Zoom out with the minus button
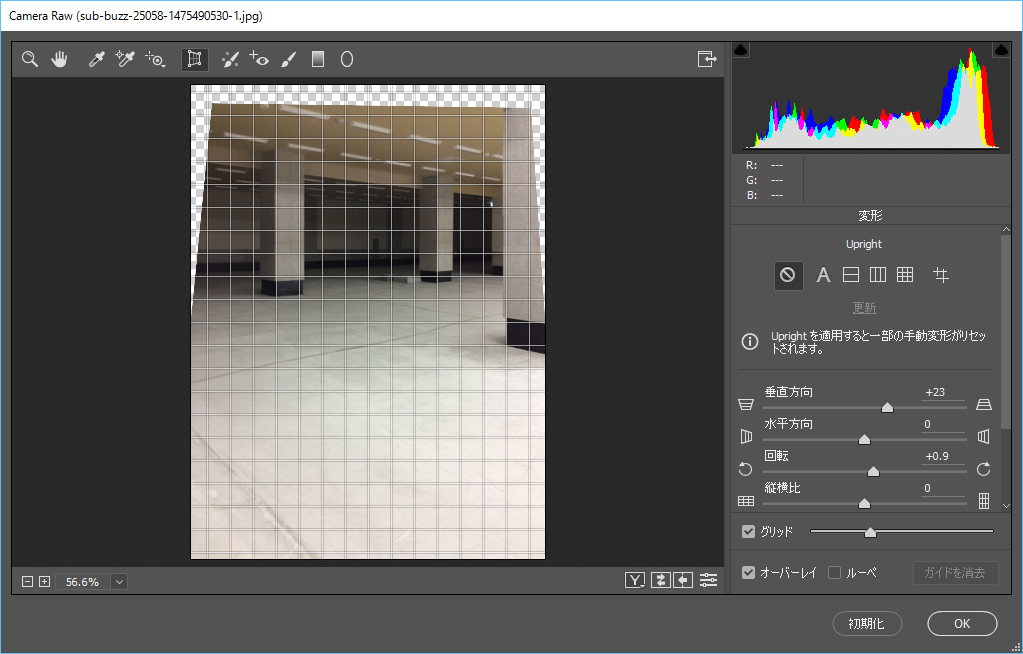The width and height of the screenshot is (1023, 654). (27, 582)
